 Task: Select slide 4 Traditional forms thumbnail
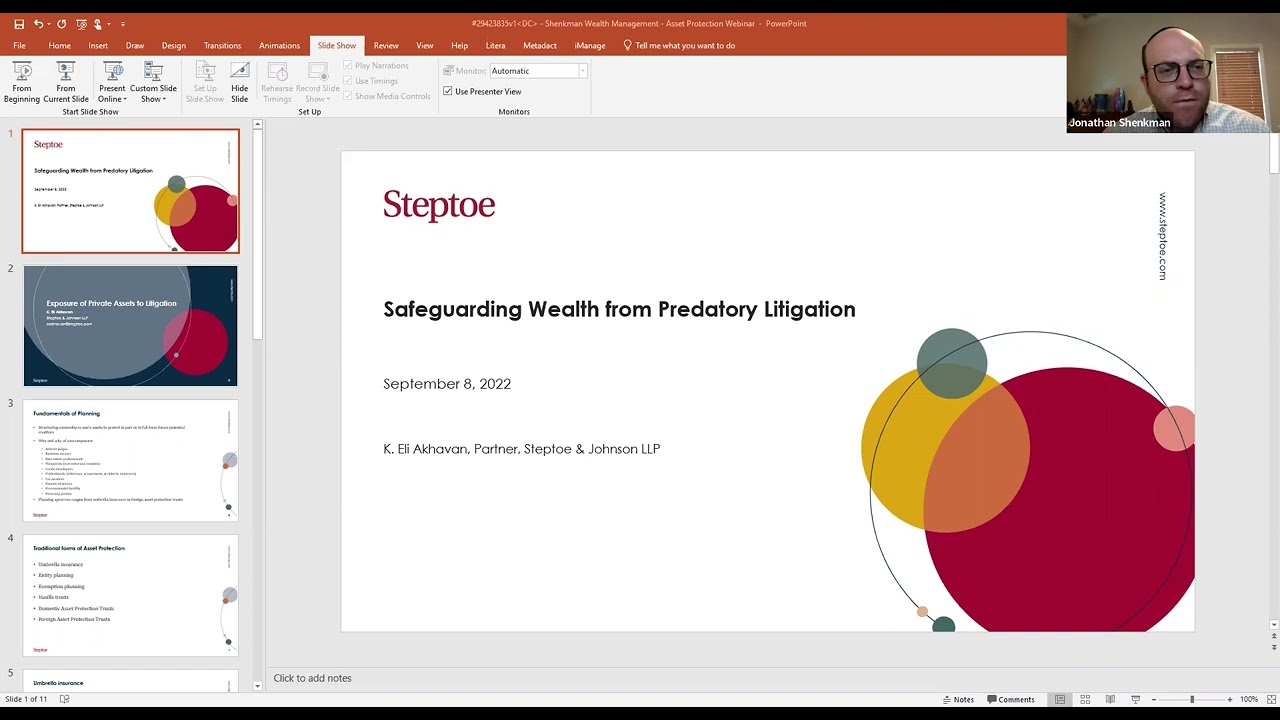[131, 596]
